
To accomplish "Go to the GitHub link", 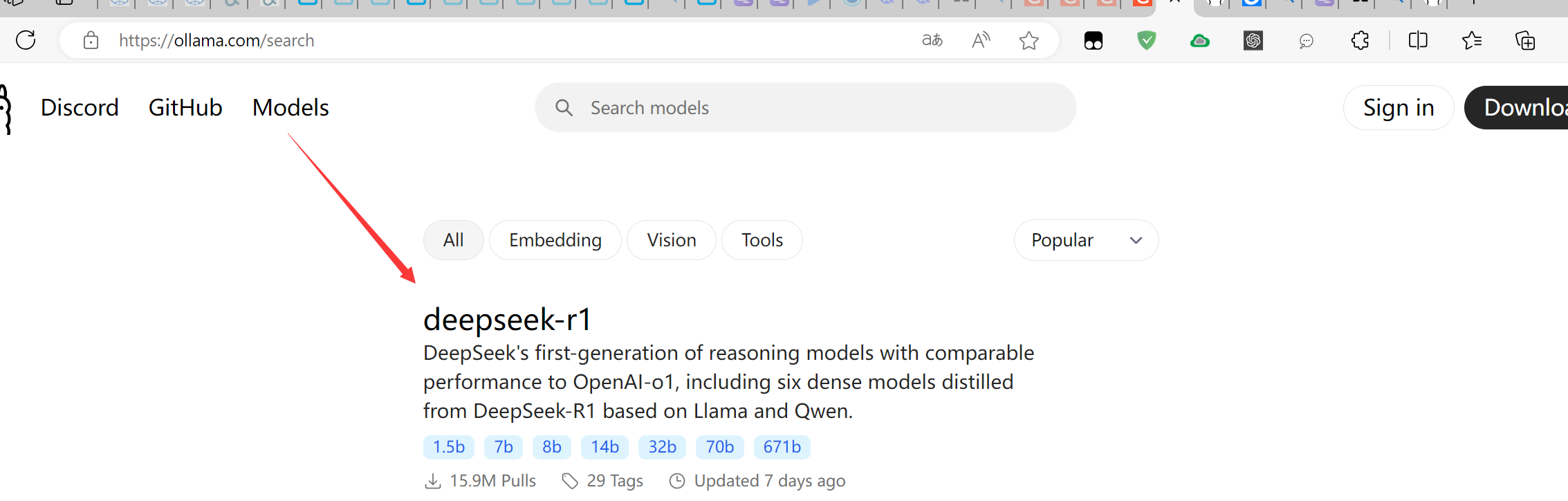I will point(185,107).
